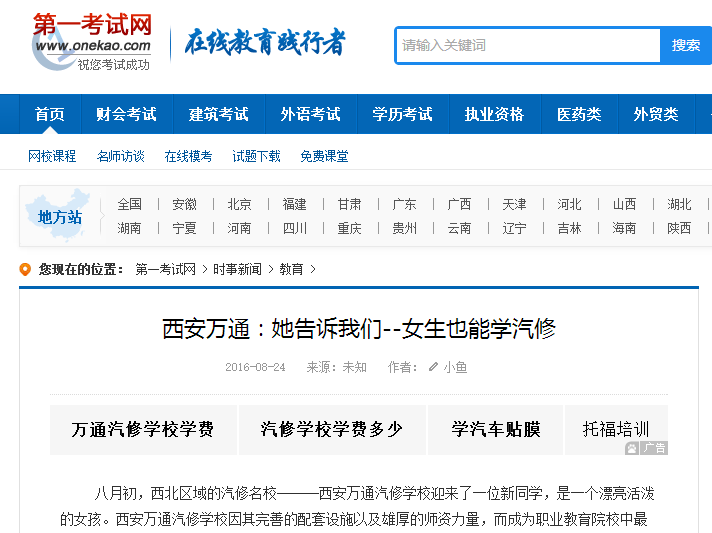Open the 万通汽修学校学费 ad link

pyautogui.click(x=143, y=429)
